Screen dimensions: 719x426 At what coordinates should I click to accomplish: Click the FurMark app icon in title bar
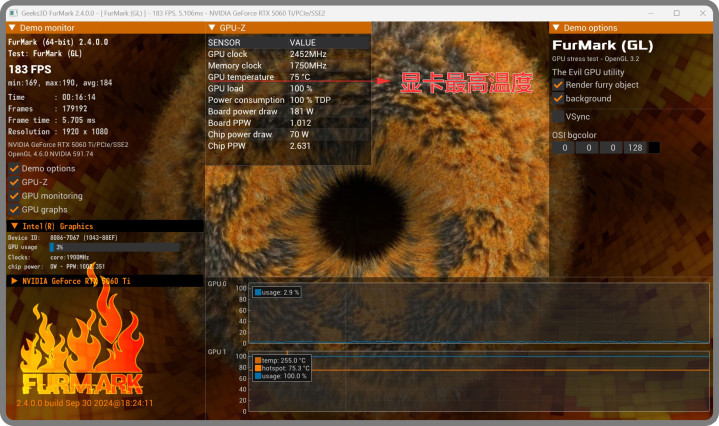click(13, 13)
